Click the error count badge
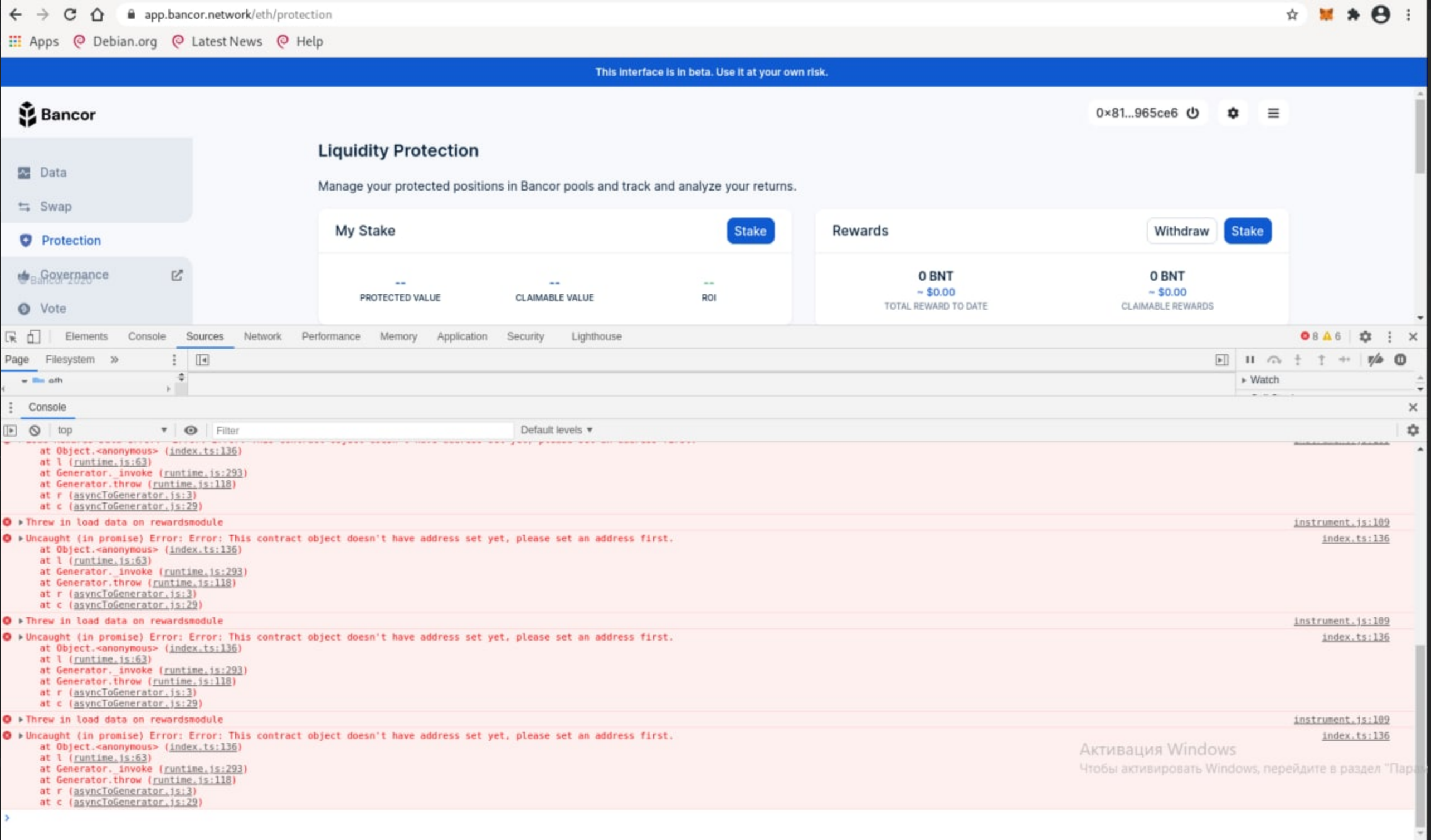 point(1310,336)
